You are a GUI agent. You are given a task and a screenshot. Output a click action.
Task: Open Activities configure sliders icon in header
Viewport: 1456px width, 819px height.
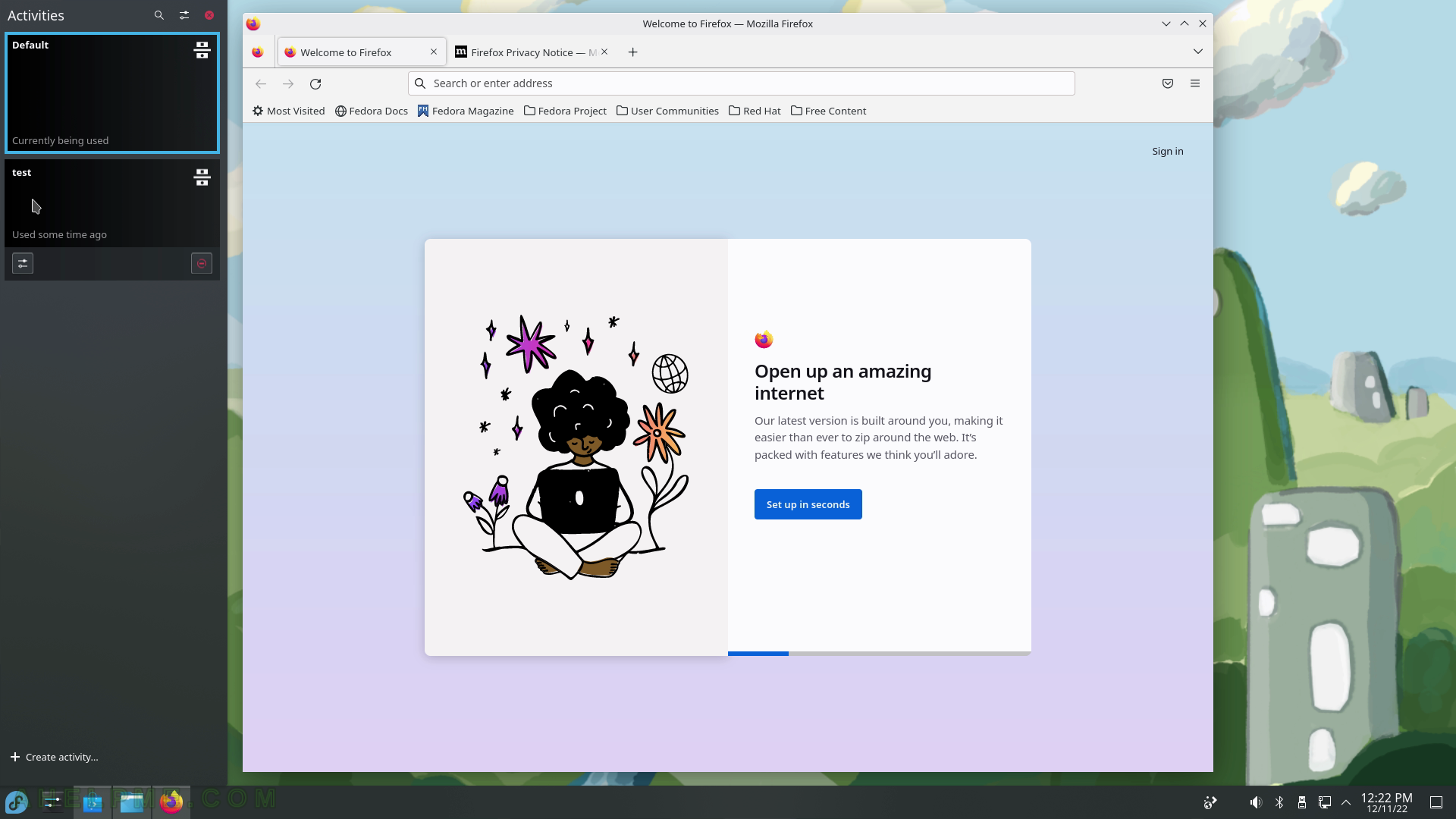(184, 15)
